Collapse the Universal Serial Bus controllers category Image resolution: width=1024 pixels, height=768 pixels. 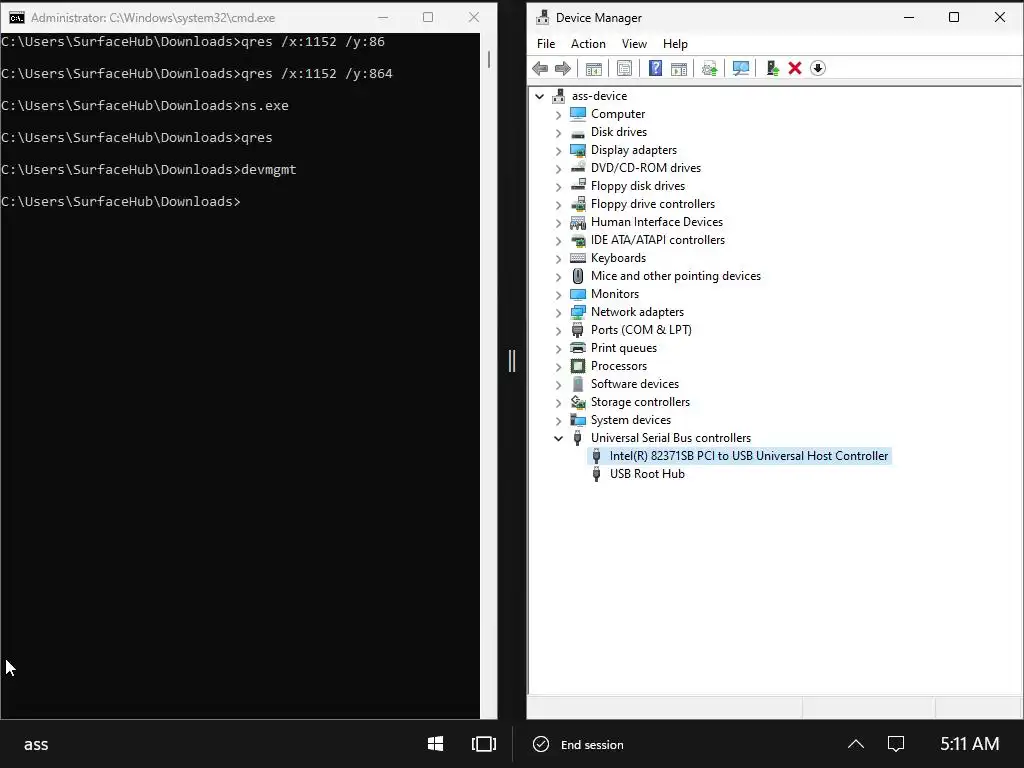coord(558,438)
